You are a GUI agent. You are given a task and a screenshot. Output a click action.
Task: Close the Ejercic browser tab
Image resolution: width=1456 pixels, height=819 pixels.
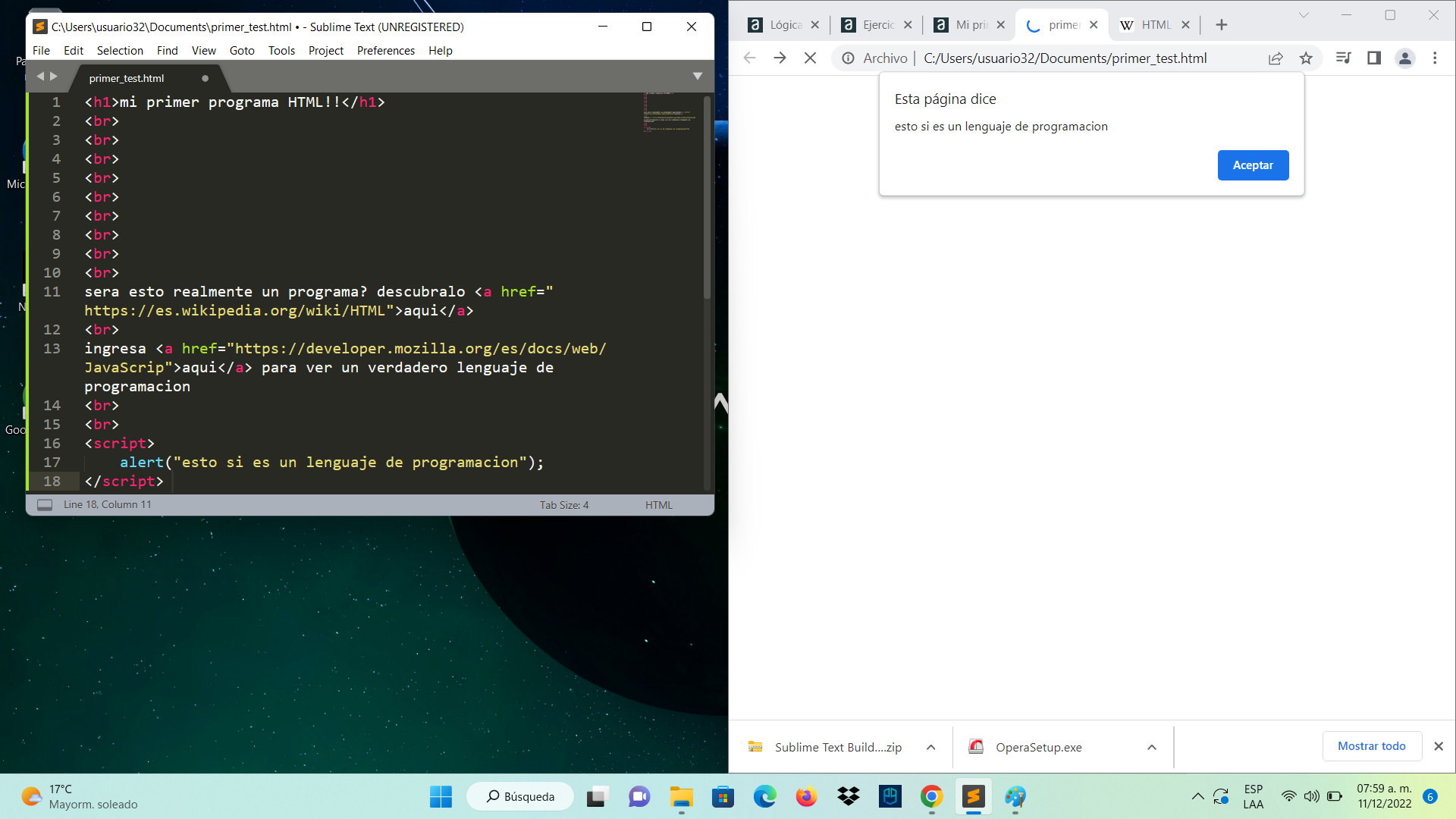click(908, 25)
